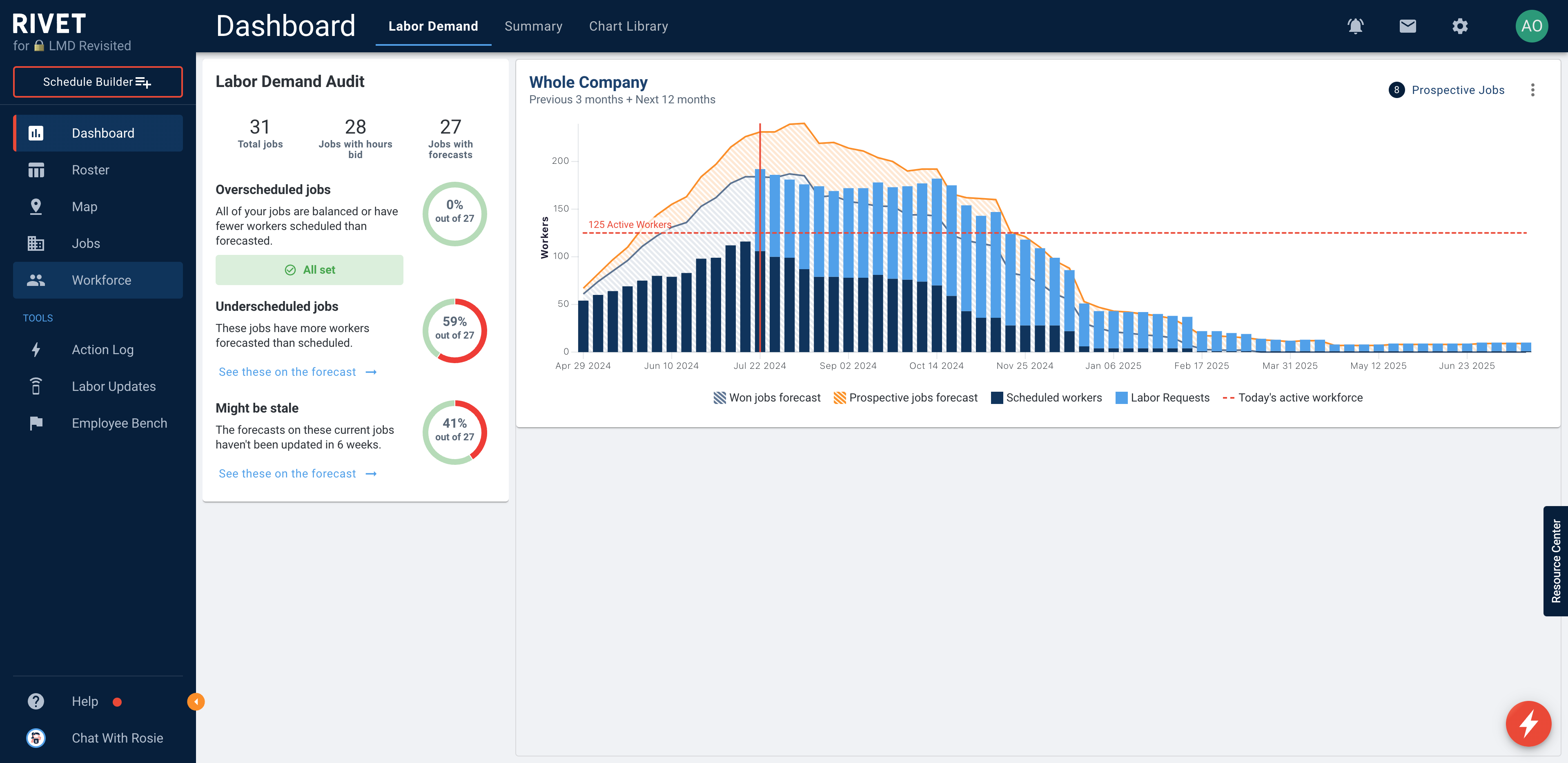
Task: Switch to the Summary tab
Action: (533, 26)
